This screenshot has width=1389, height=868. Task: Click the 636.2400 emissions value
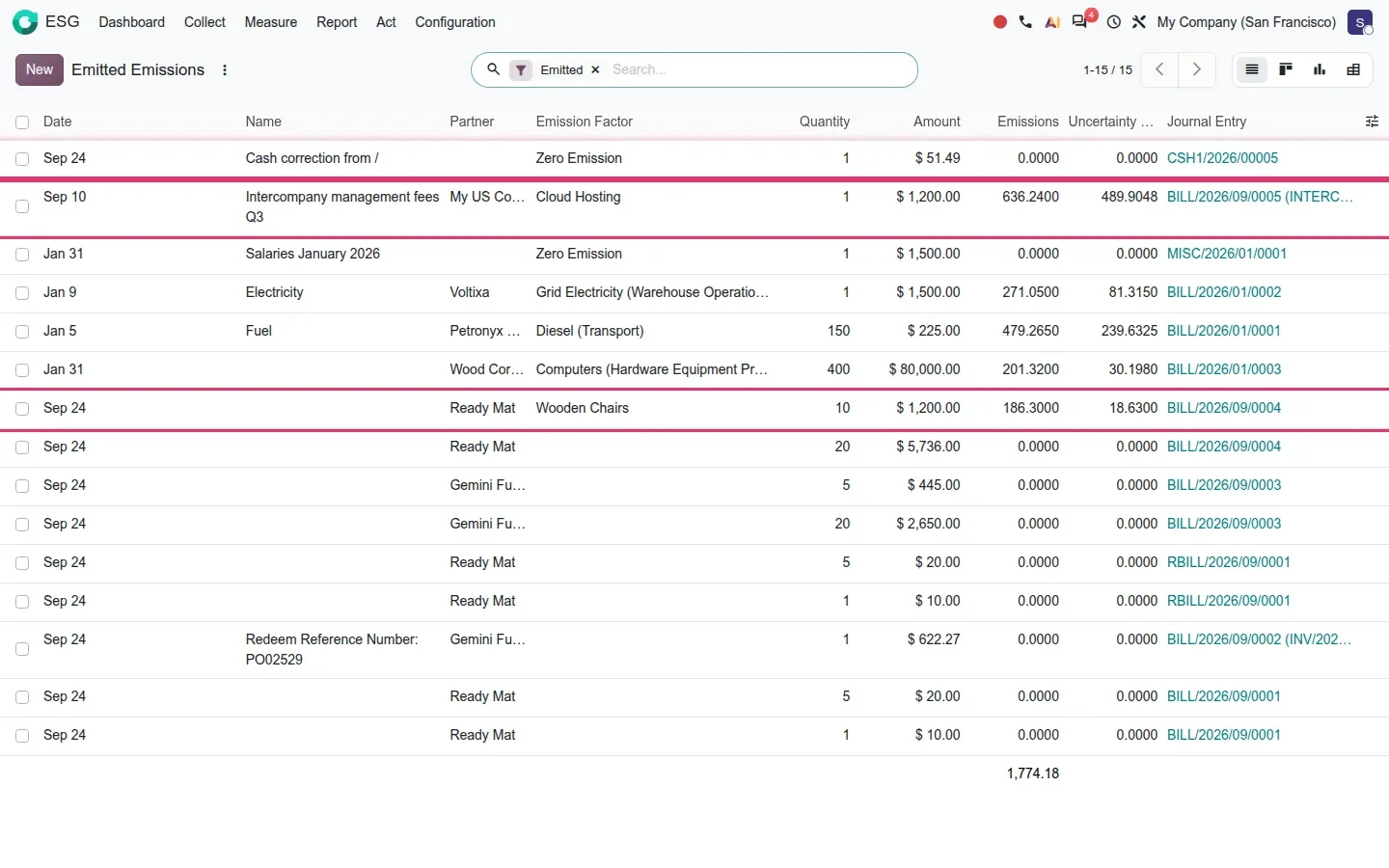pyautogui.click(x=1030, y=197)
